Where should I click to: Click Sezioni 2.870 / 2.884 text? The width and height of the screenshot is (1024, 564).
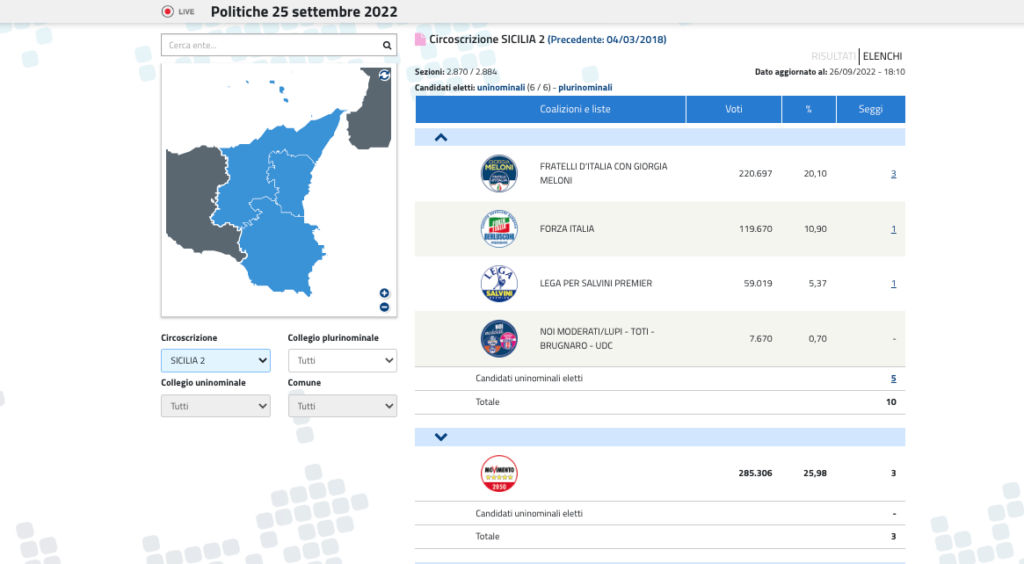click(456, 72)
